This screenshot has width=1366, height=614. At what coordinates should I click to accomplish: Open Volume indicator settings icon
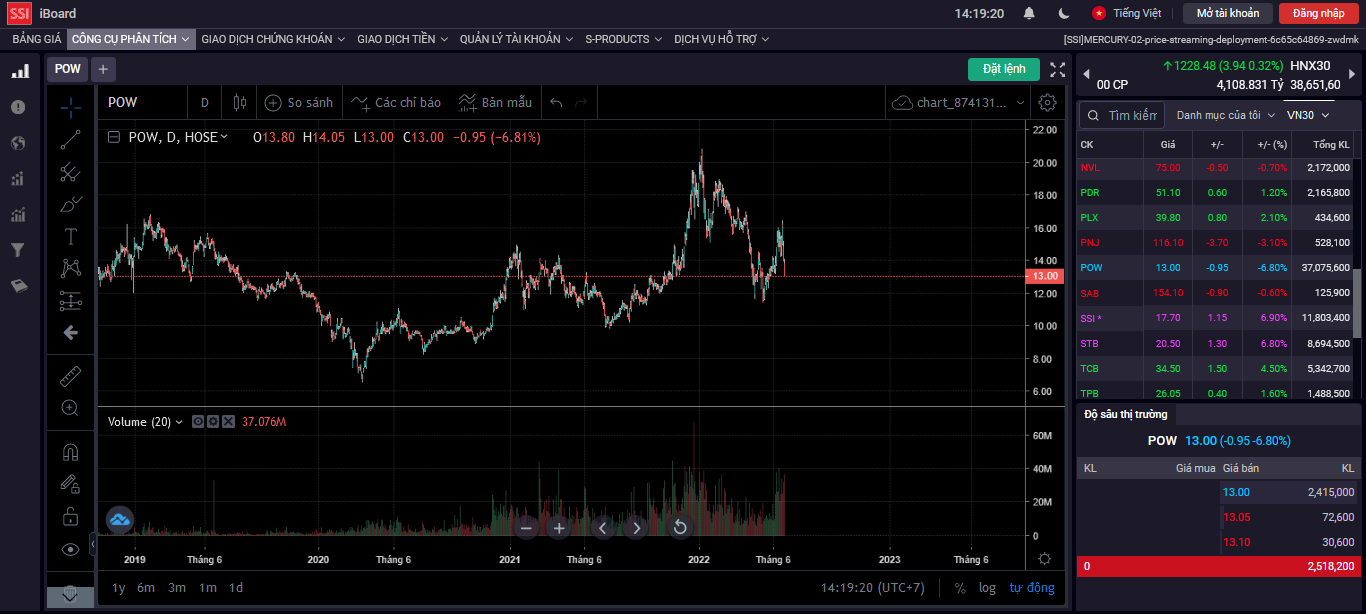(213, 422)
